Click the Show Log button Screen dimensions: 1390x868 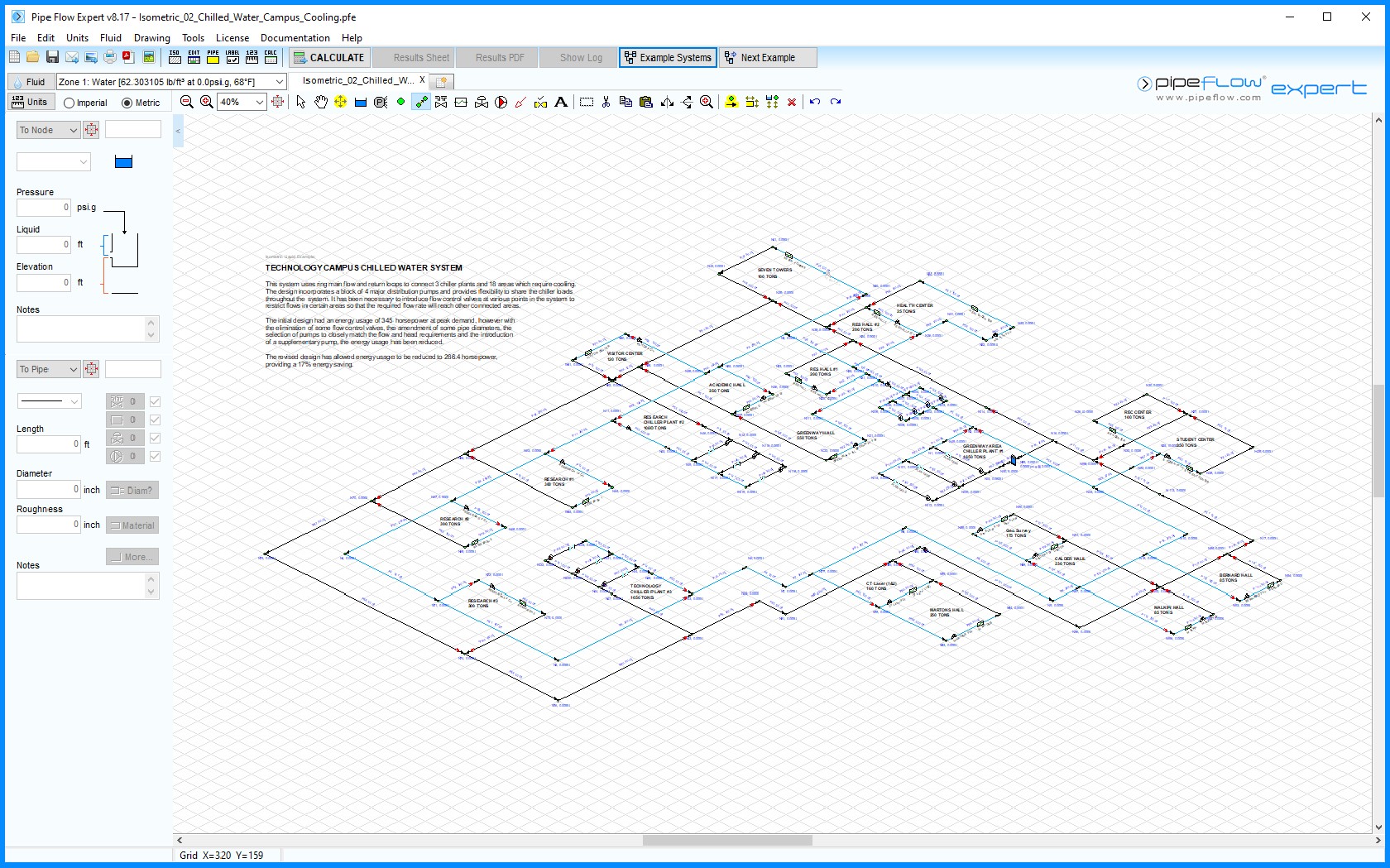tap(578, 57)
